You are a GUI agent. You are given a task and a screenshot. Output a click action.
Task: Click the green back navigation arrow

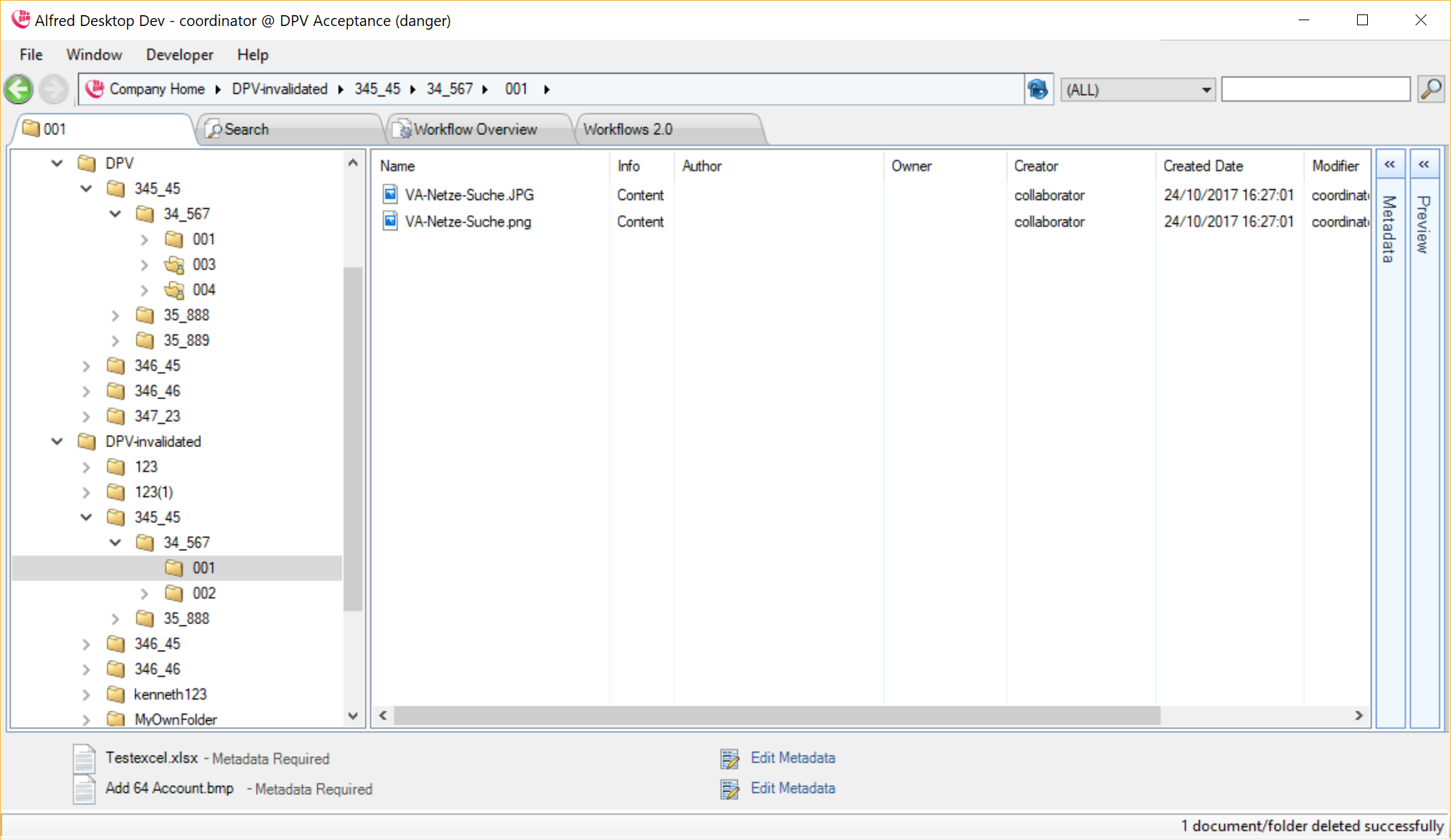[x=19, y=90]
